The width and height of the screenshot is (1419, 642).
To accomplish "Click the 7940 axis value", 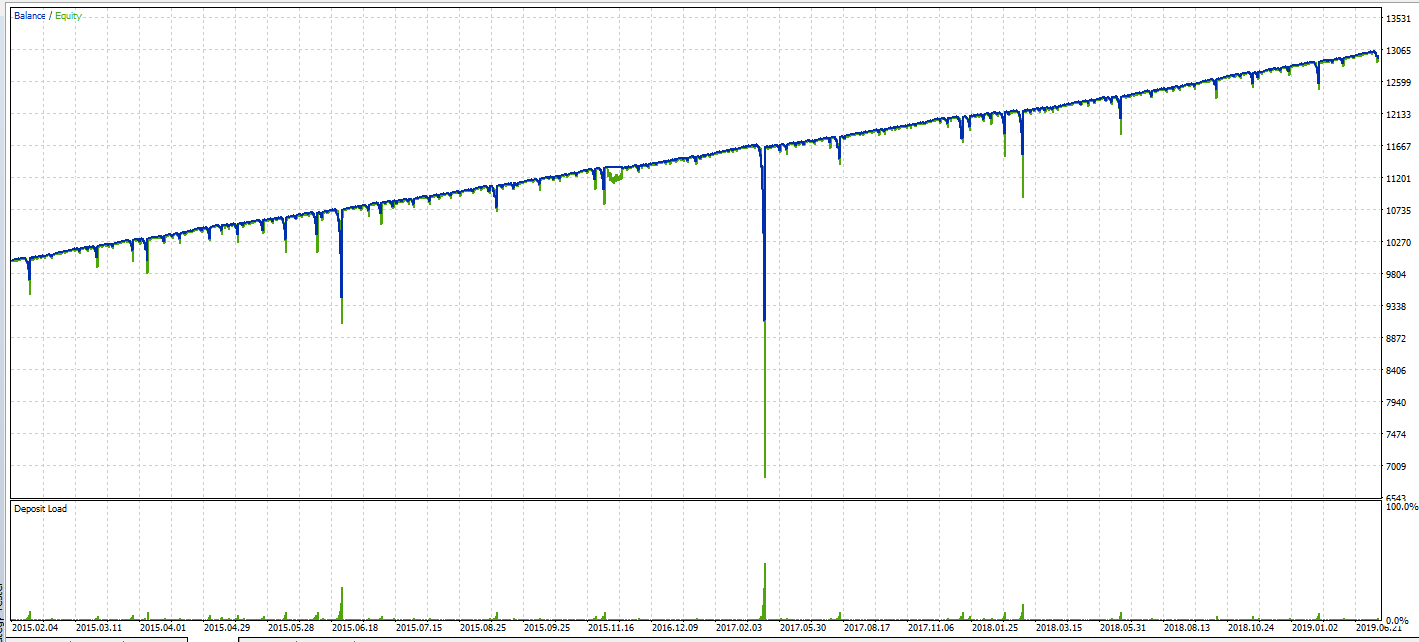I will (x=1398, y=402).
